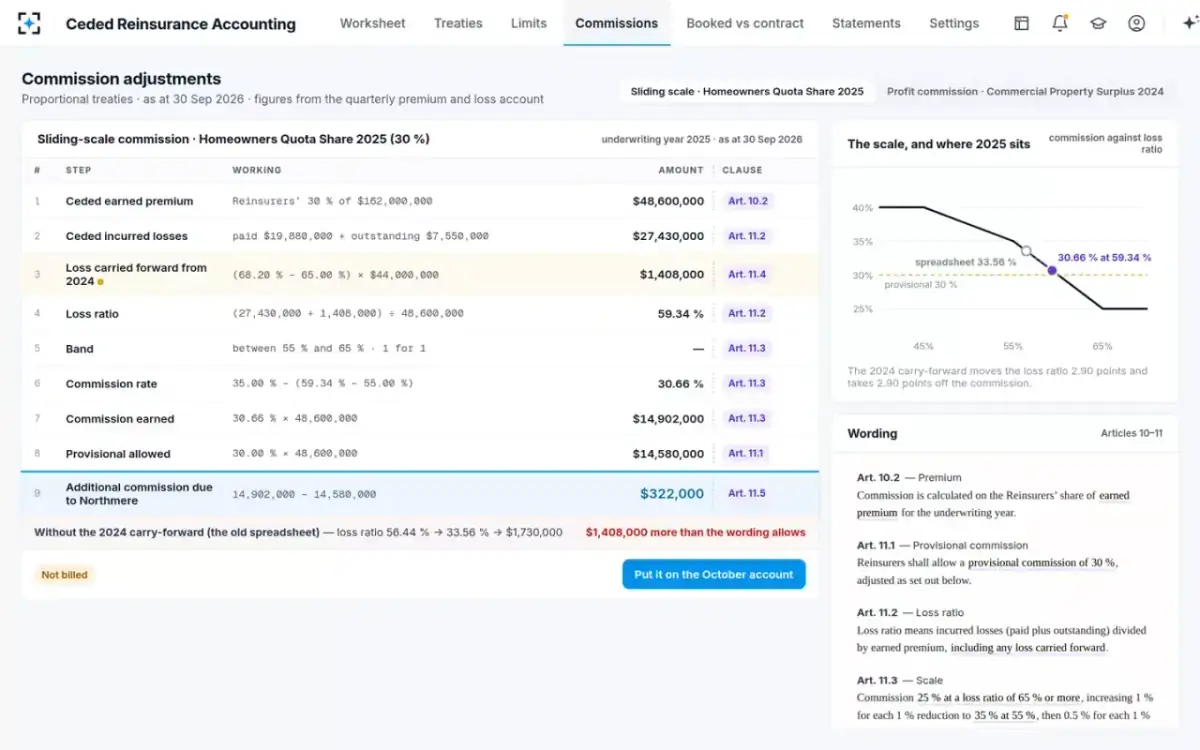Image resolution: width=1200 pixels, height=750 pixels.
Task: Click the red '$1,408,000 more than the wording allows' text
Action: [695, 532]
